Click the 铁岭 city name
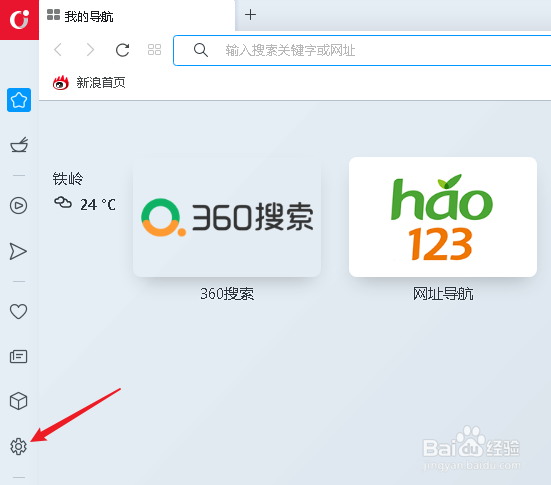Screen dimensions: 551x485 tap(68, 179)
